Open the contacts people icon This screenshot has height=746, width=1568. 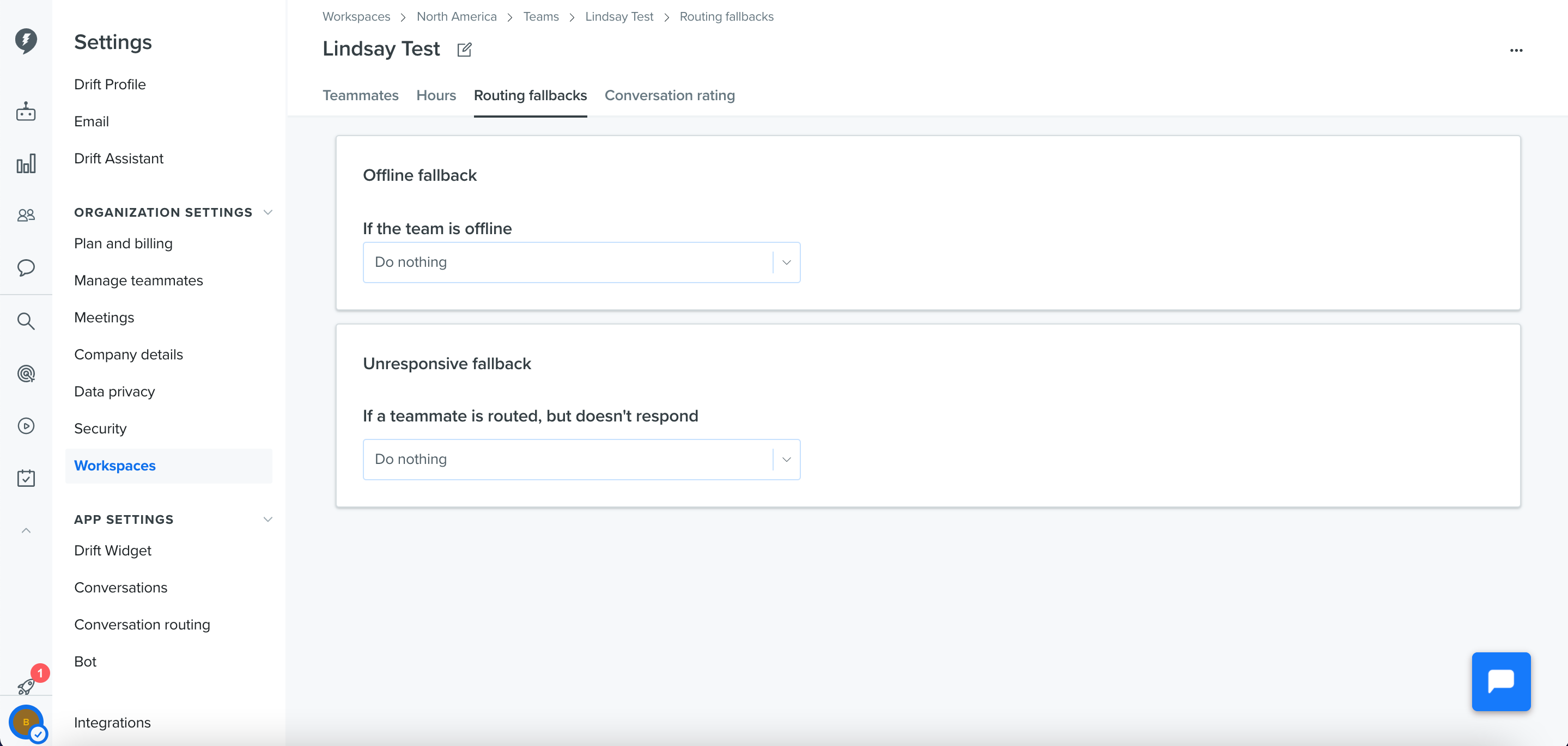[26, 215]
